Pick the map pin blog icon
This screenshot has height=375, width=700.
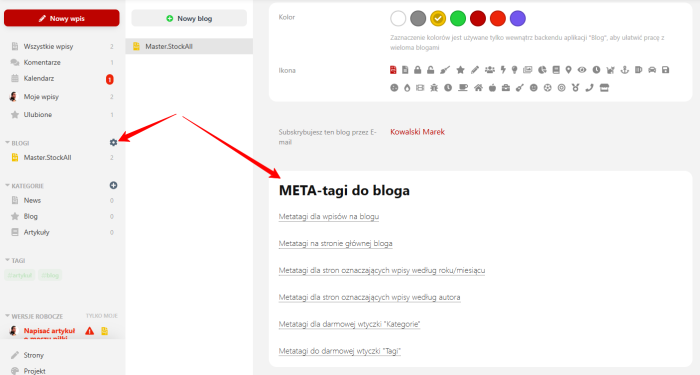[568, 70]
